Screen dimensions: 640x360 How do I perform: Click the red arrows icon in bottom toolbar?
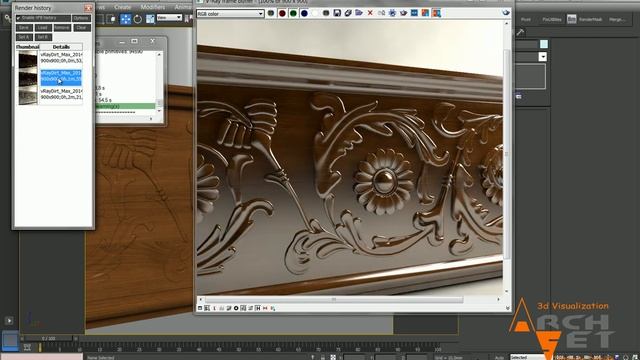pyautogui.click(x=265, y=308)
